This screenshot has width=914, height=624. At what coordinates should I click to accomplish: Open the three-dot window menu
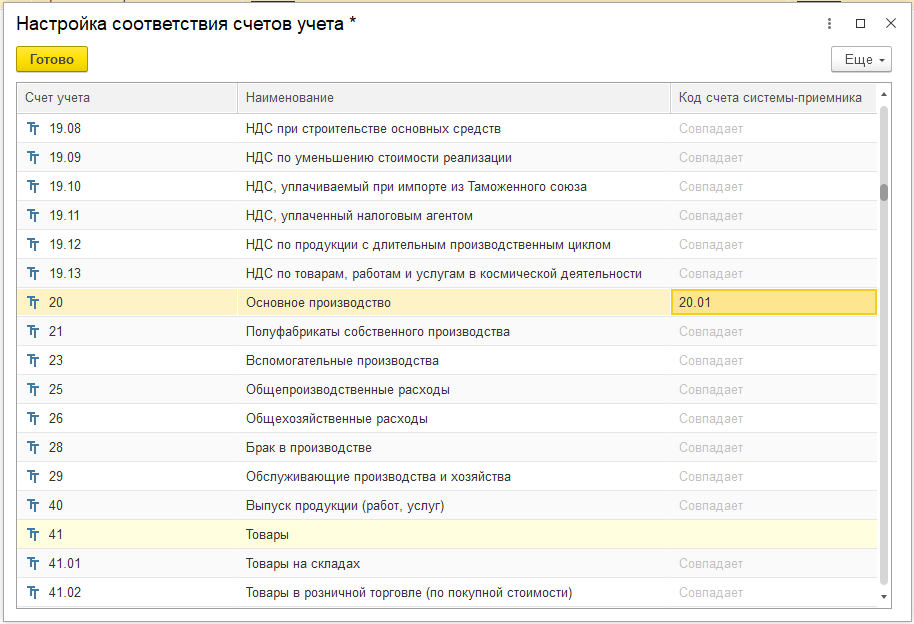tap(829, 23)
